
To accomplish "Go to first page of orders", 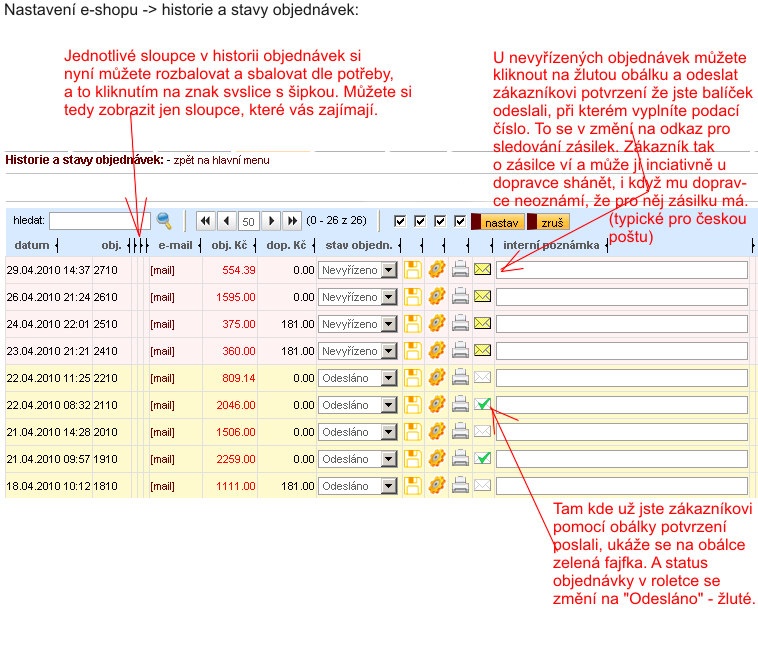I will [205, 221].
